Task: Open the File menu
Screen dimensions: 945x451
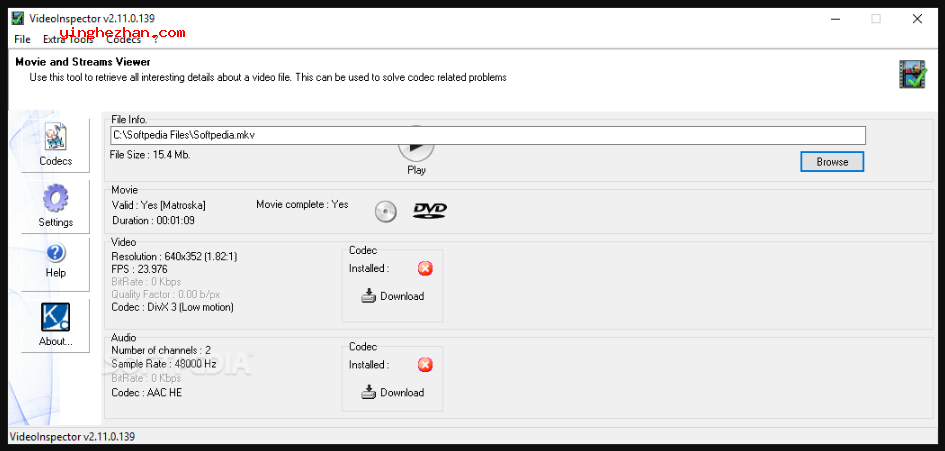Action: click(x=22, y=39)
